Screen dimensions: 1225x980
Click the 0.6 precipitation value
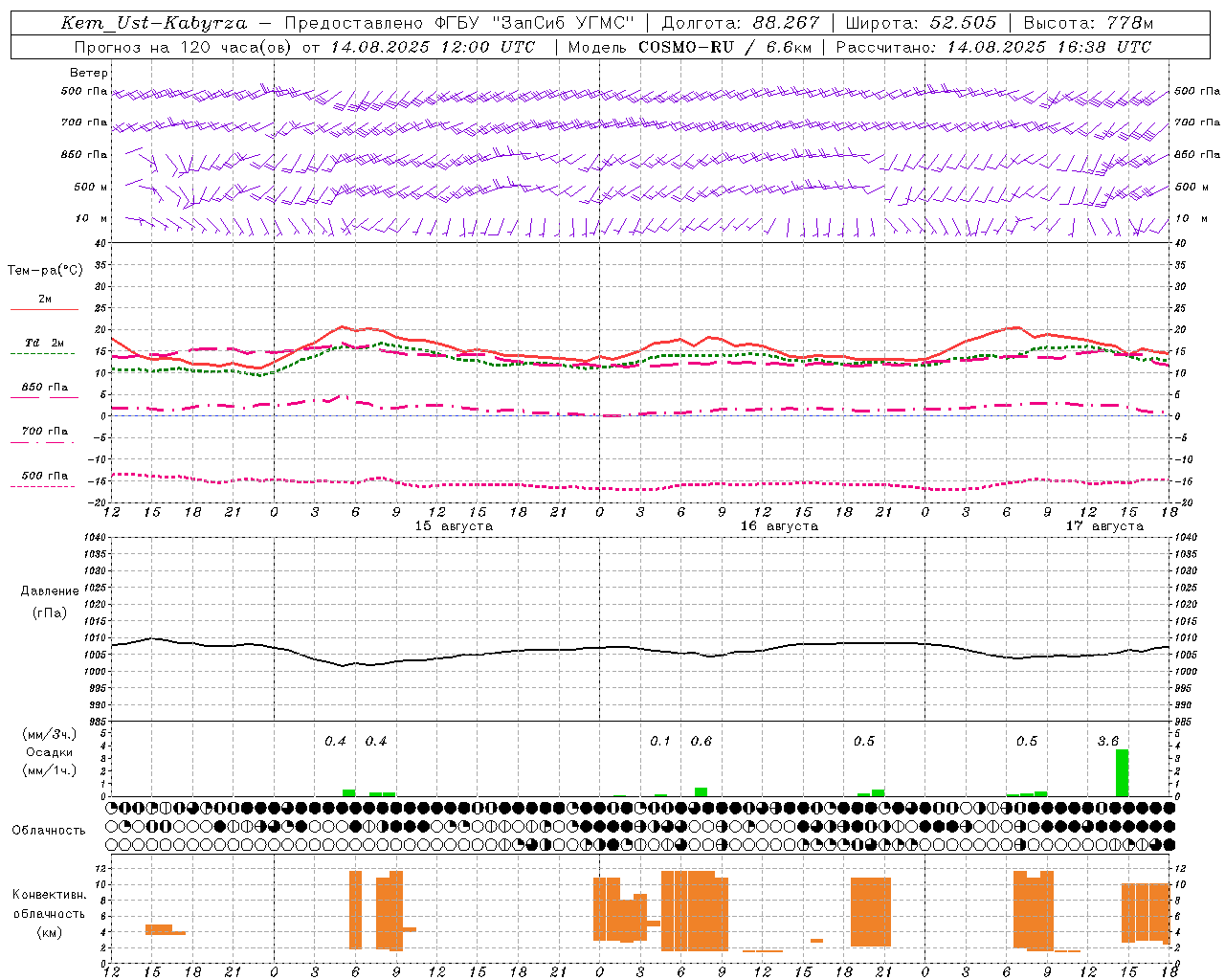coord(702,742)
